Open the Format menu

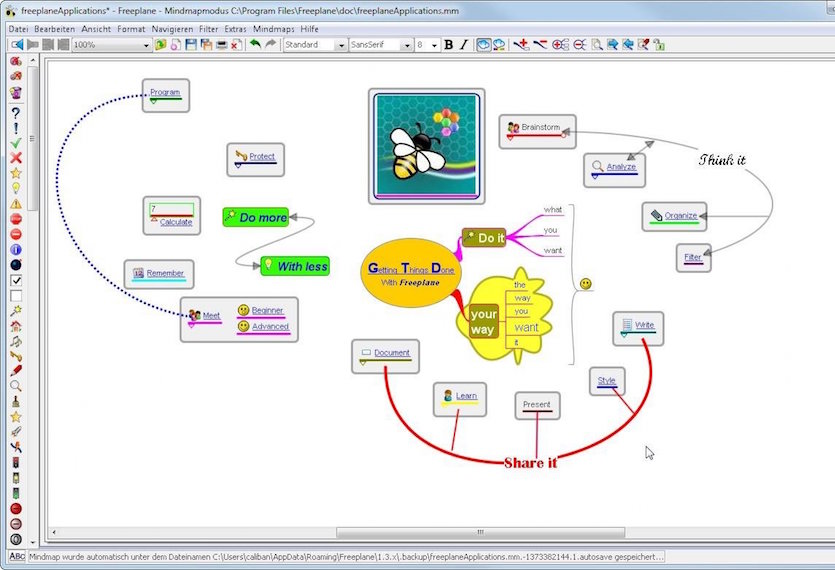131,29
